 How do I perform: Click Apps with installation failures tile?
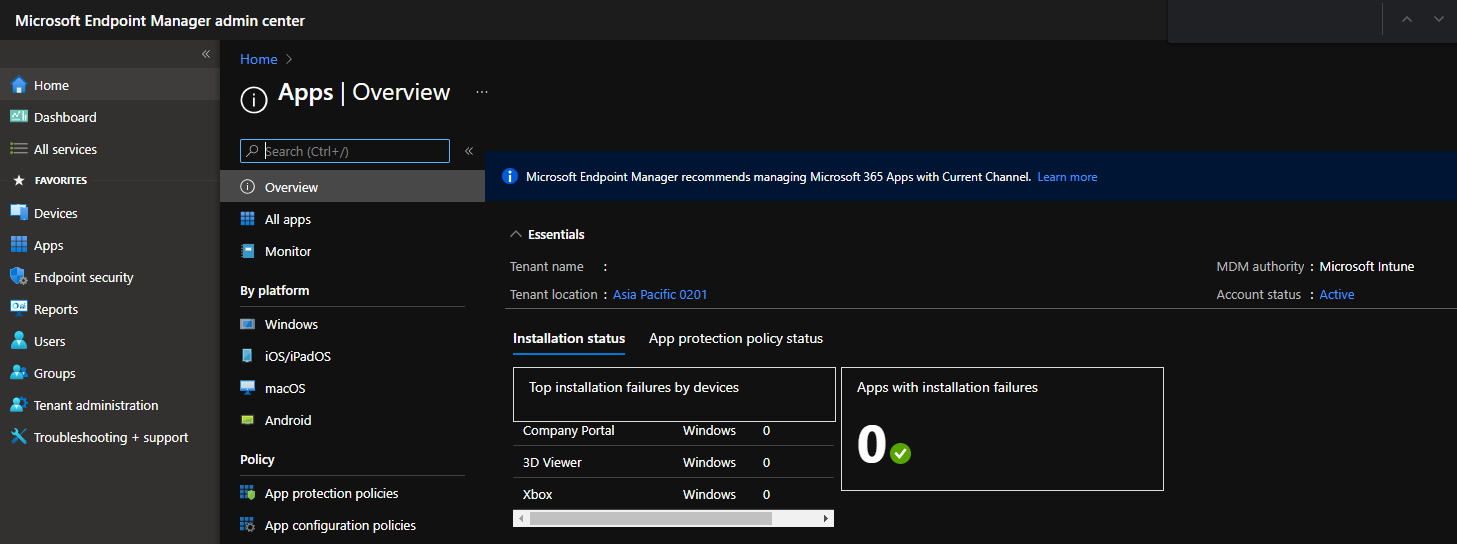pos(1002,429)
